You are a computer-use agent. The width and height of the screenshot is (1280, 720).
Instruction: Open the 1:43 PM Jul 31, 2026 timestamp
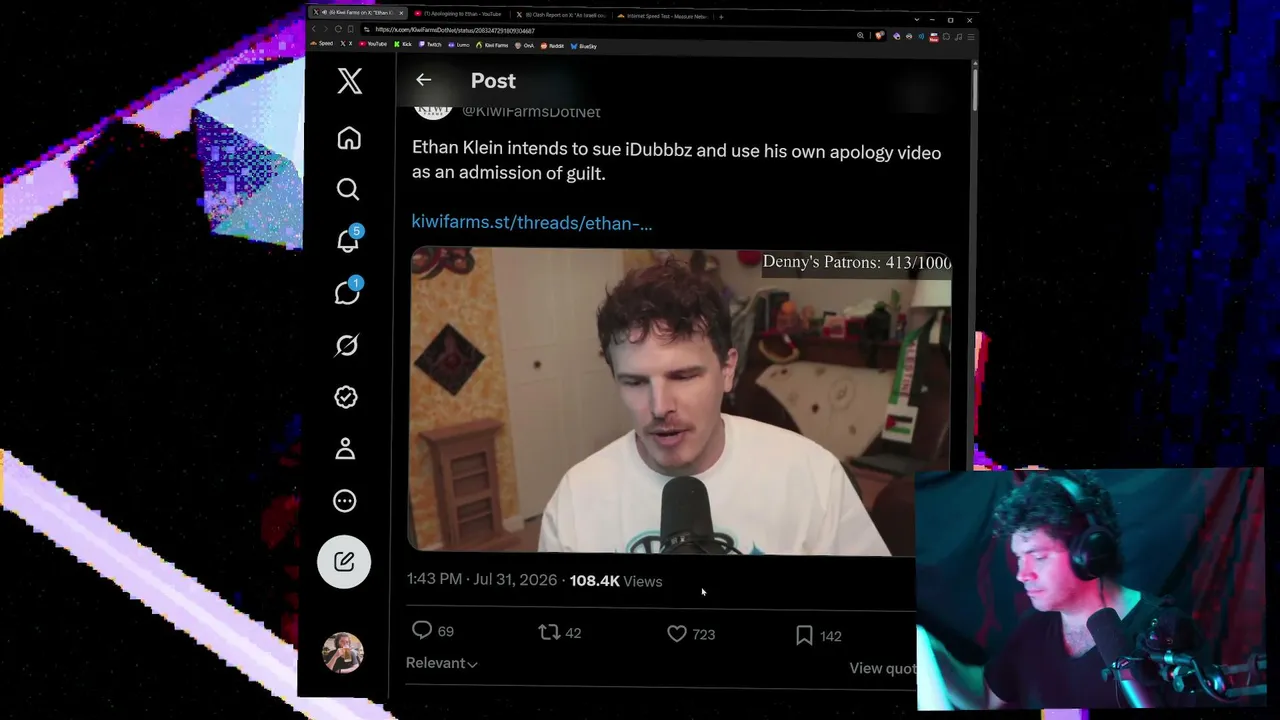pyautogui.click(x=482, y=579)
